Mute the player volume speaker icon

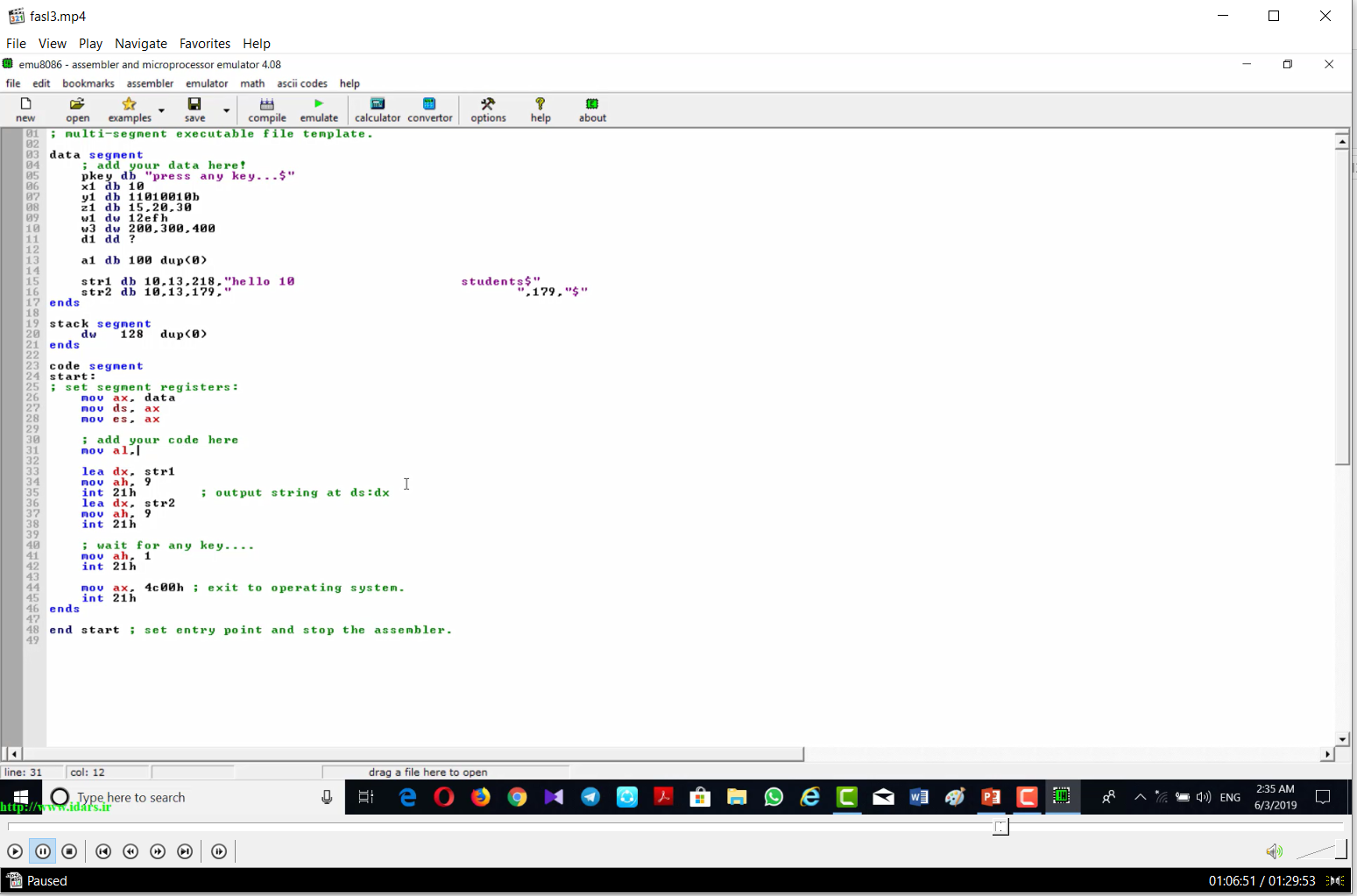pyautogui.click(x=1274, y=851)
